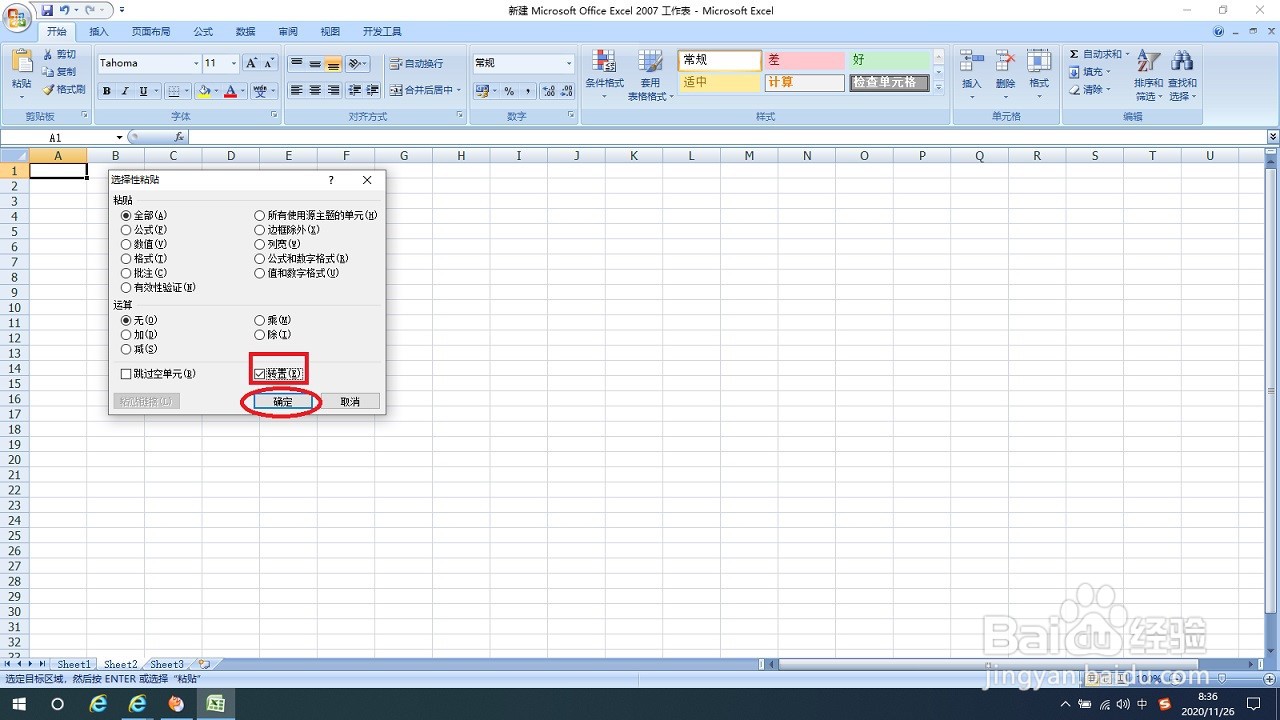Select the 批注 (Comments) radio option
Viewport: 1280px width, 720px height.
coord(126,273)
